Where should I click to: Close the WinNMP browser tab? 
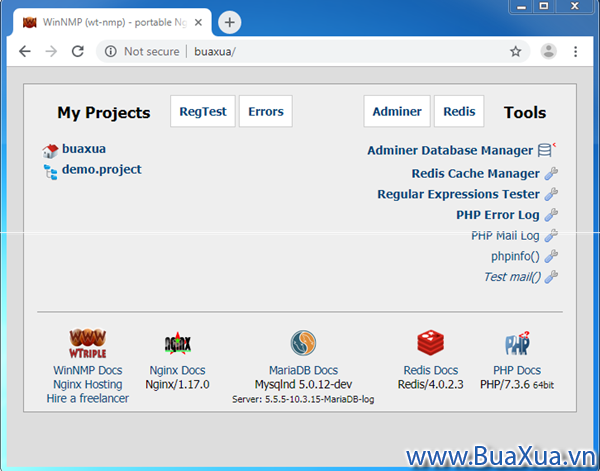click(198, 23)
